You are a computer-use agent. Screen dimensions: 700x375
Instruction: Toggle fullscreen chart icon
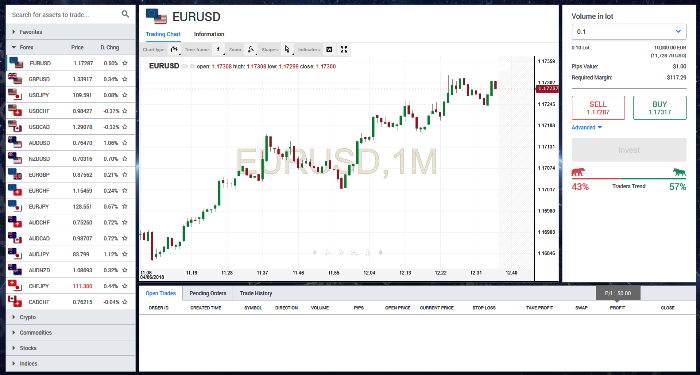pos(344,50)
